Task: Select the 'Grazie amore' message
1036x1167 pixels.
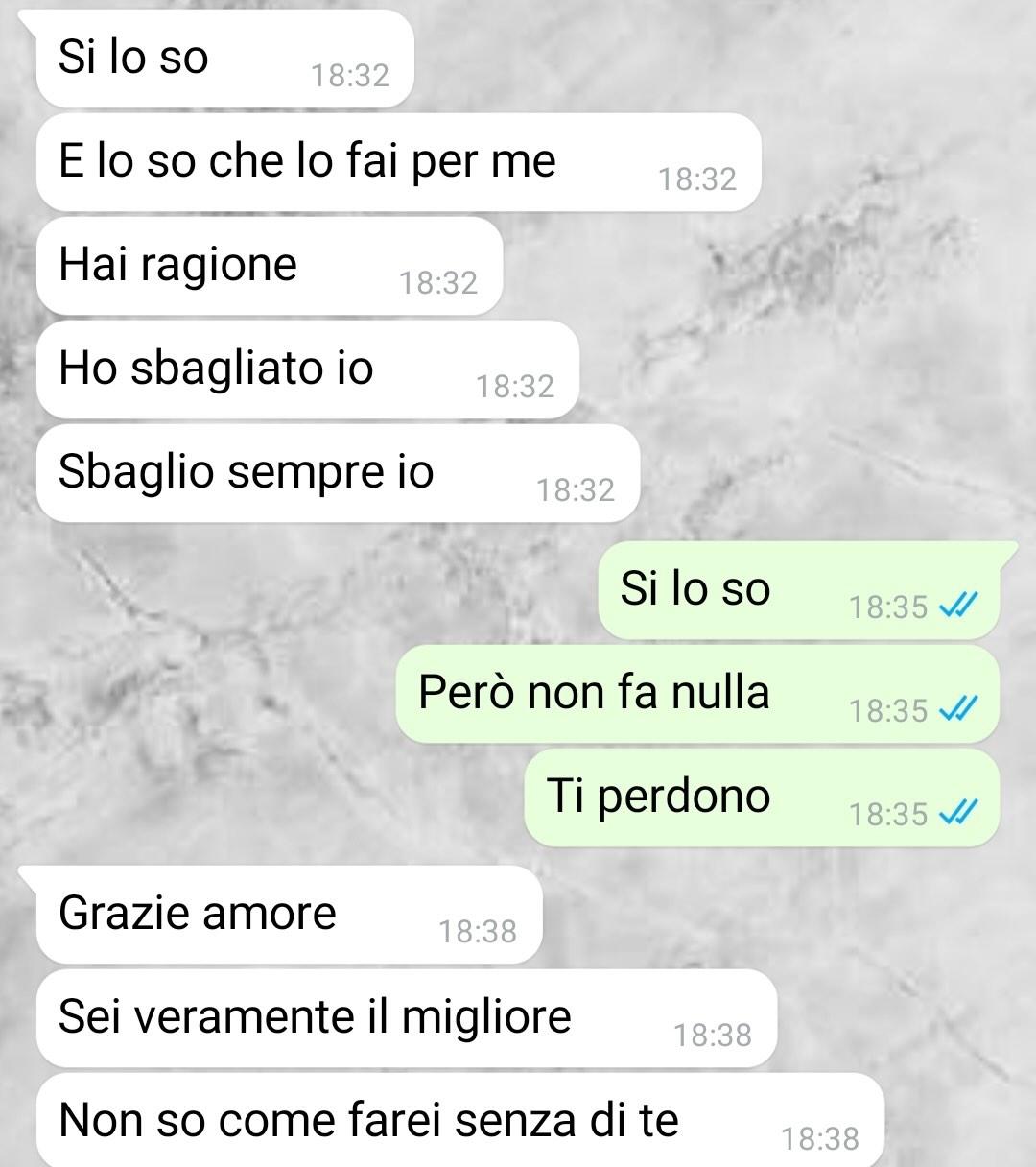Action: point(289,915)
